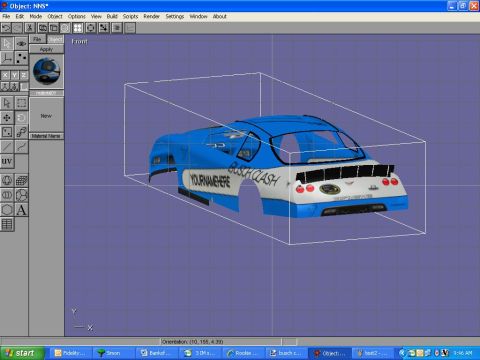Add a sphere primitive

7,181
